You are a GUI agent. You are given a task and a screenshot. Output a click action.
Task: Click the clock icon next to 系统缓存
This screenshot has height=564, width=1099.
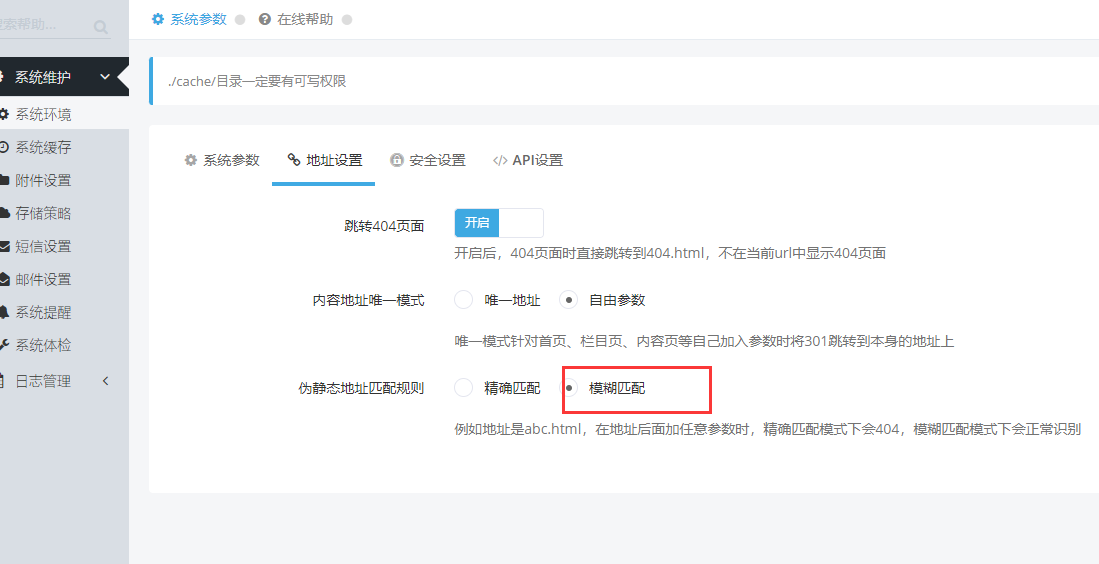tap(4, 147)
